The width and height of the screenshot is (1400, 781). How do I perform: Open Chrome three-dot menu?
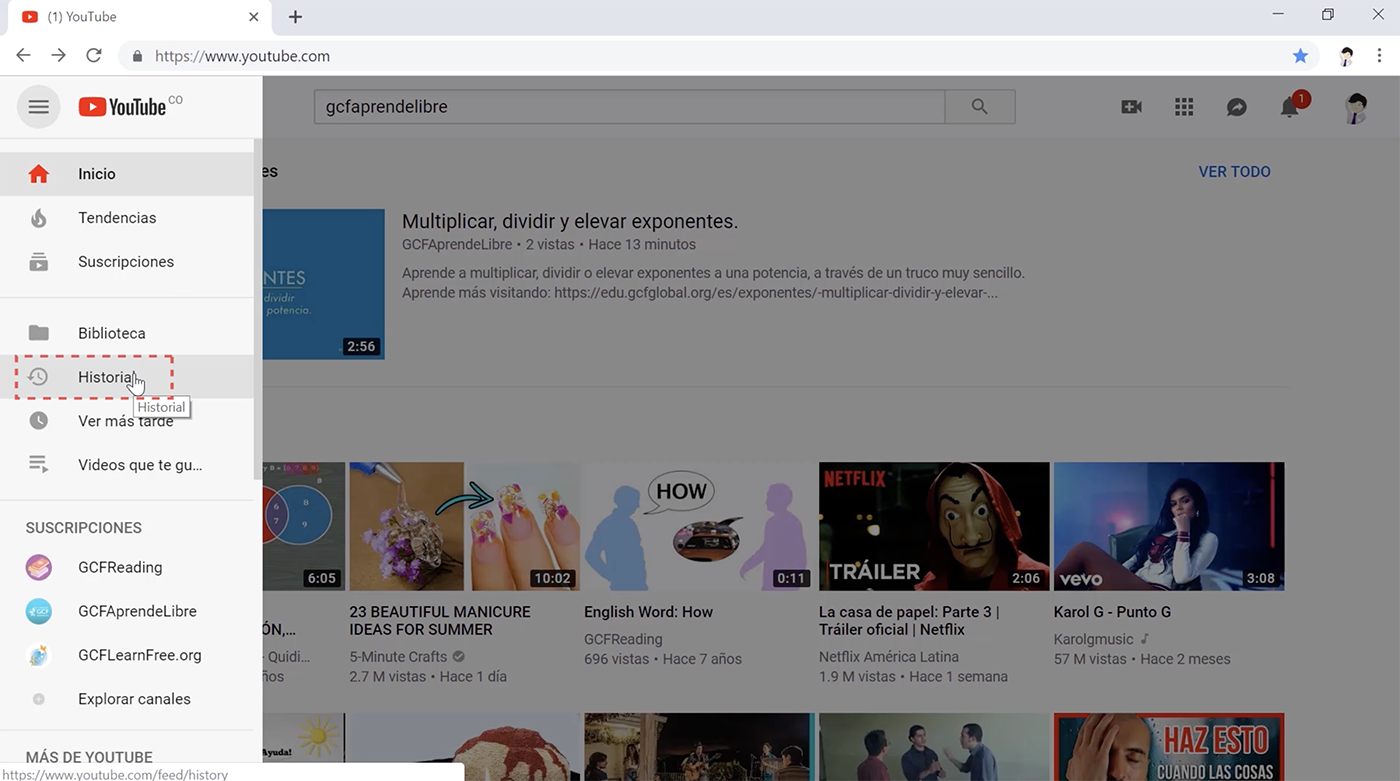(1379, 56)
